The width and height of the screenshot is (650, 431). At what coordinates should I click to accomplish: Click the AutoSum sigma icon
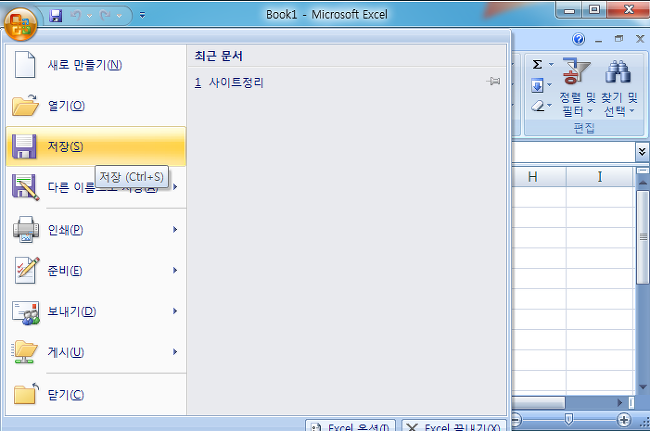point(537,65)
